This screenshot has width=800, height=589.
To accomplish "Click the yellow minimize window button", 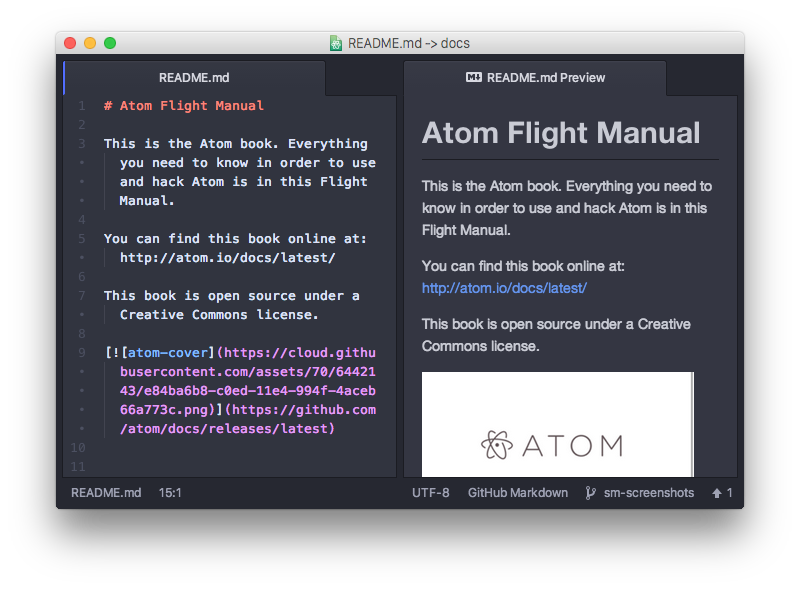I will [x=90, y=43].
